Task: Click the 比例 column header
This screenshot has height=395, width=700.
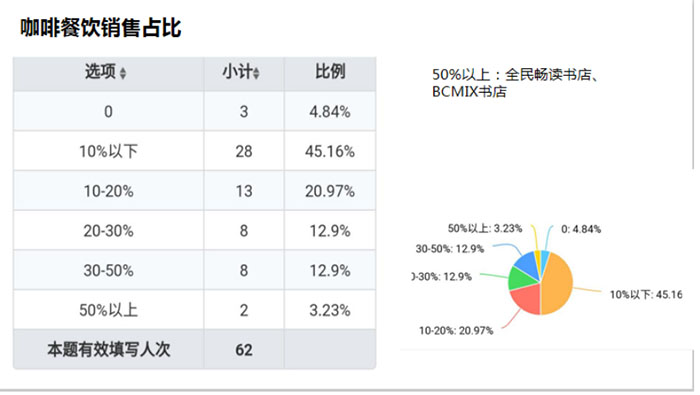Action: (330, 71)
